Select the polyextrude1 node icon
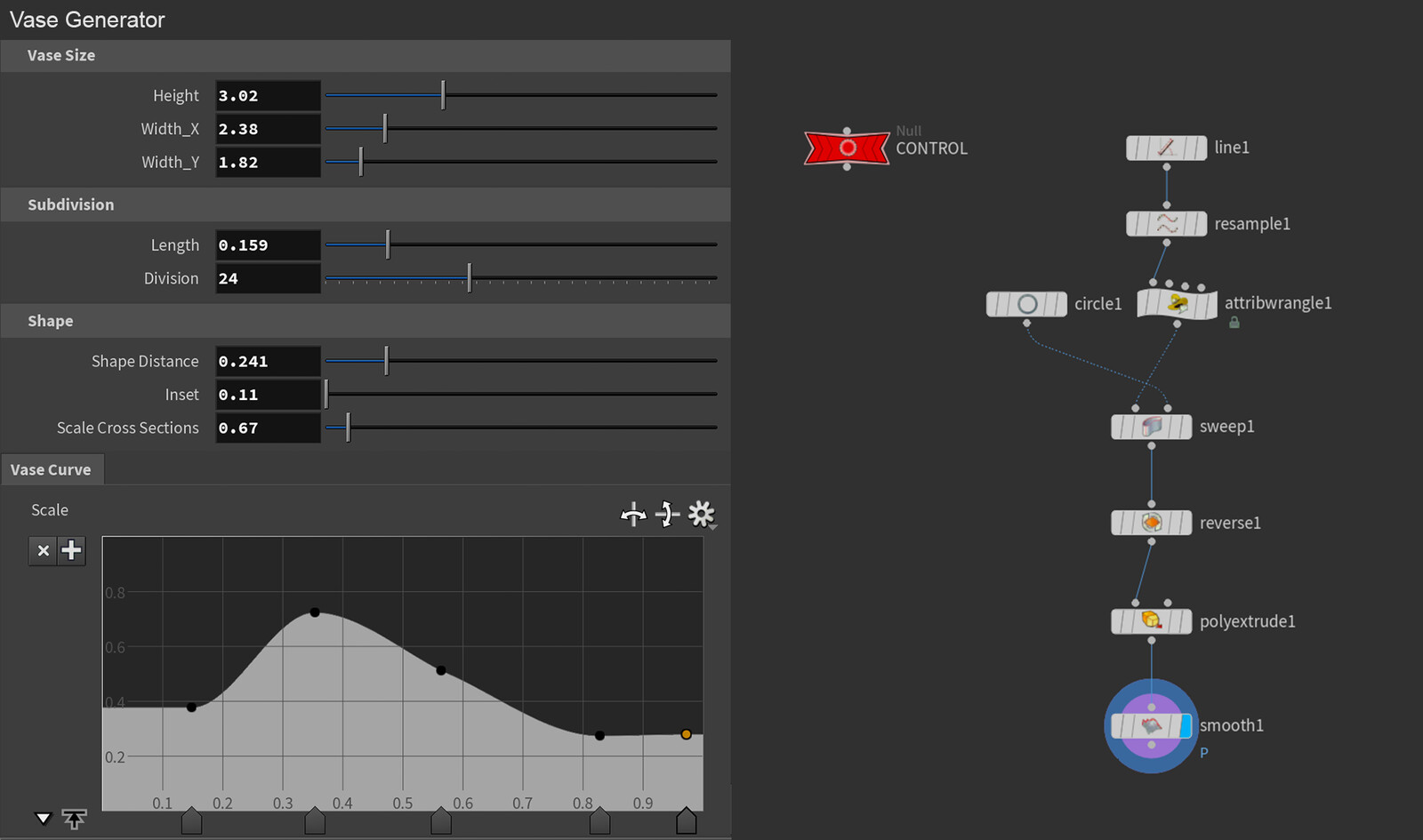 [1152, 620]
